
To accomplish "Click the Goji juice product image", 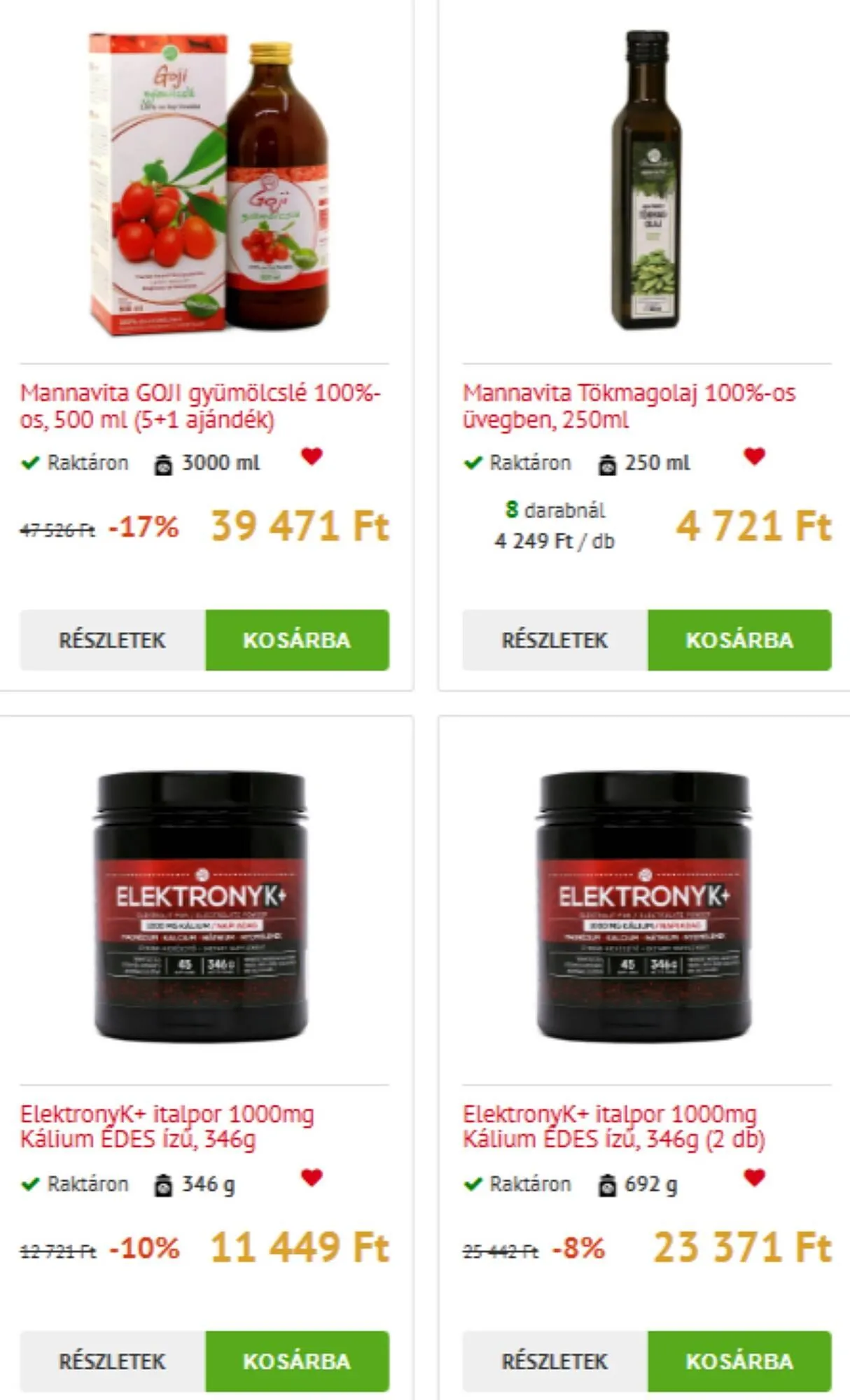I will [209, 184].
